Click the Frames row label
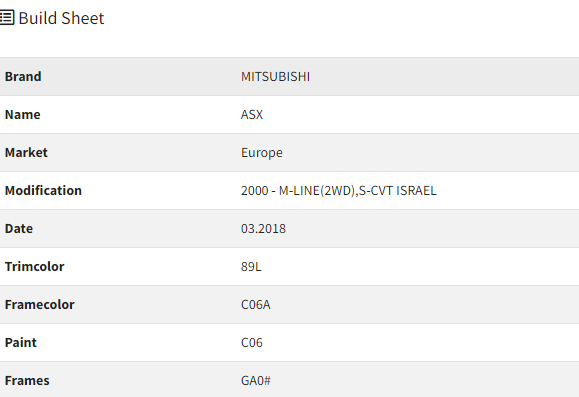The height and width of the screenshot is (397, 579). [x=27, y=381]
